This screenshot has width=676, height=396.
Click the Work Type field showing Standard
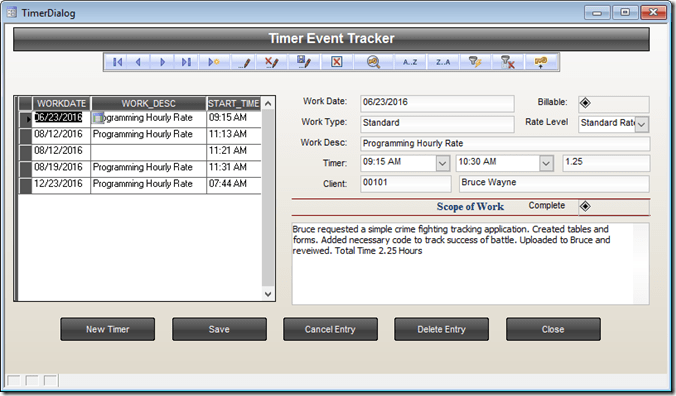(437, 124)
